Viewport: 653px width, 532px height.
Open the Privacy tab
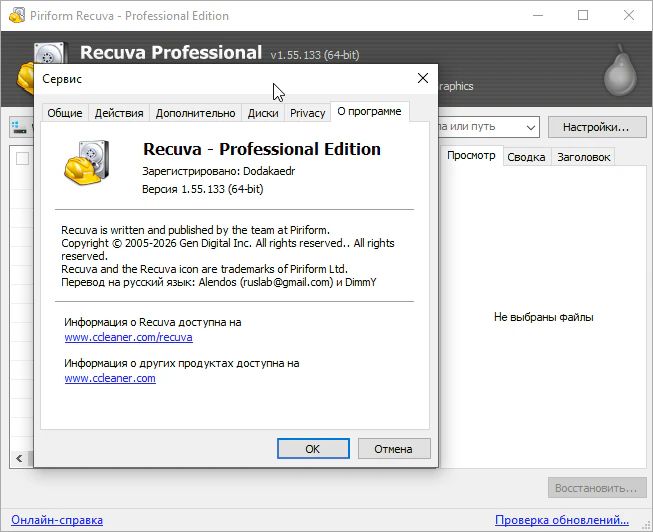coord(307,113)
